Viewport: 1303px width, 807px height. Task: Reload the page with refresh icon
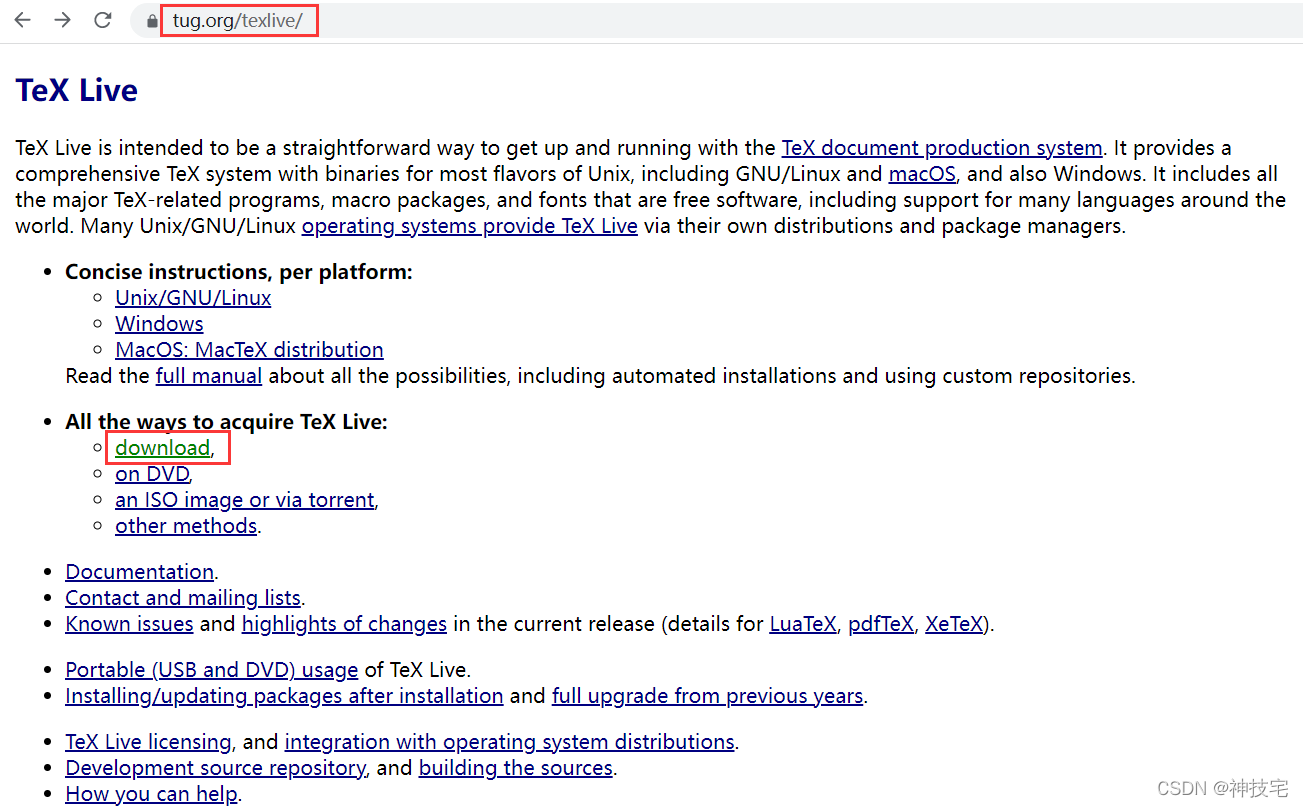[x=102, y=20]
